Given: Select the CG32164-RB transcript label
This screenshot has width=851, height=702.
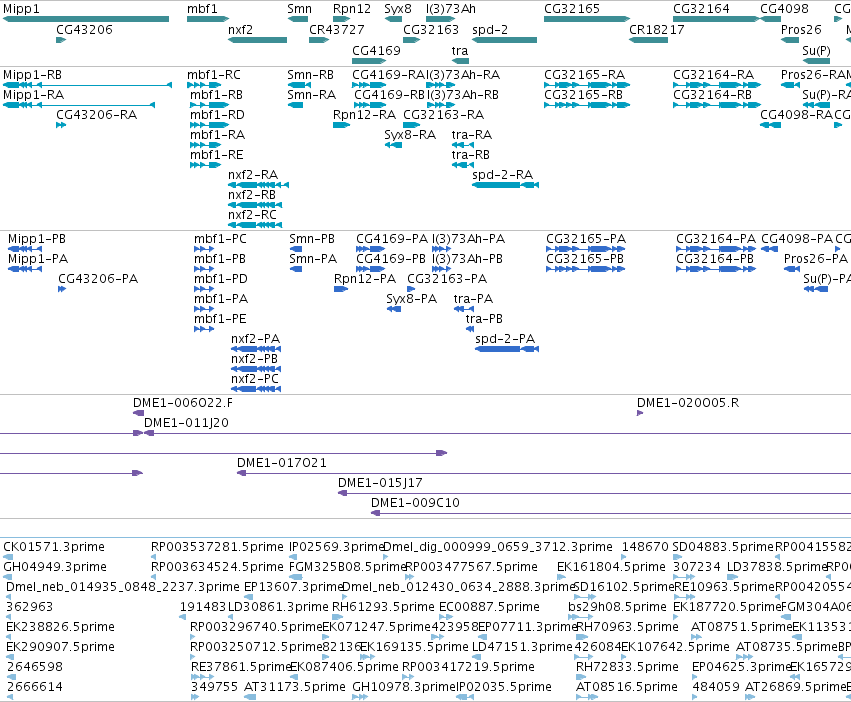Looking at the screenshot, I should click(x=712, y=94).
